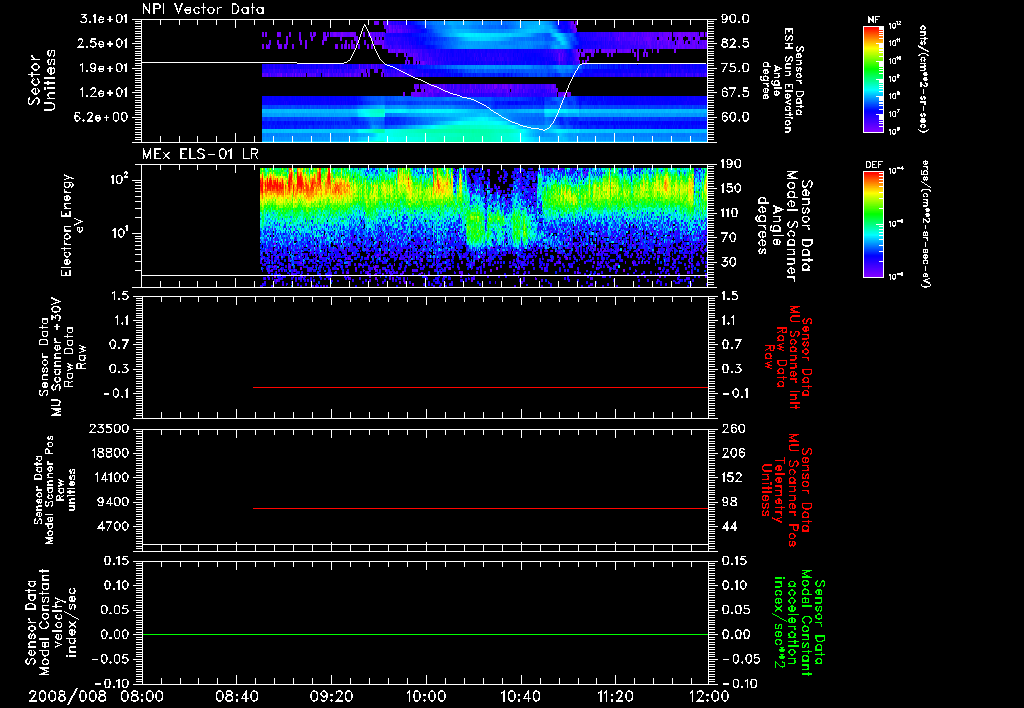The width and height of the screenshot is (1024, 708).
Task: Click the 4700 scanner position tick label
Action: pyautogui.click(x=114, y=526)
